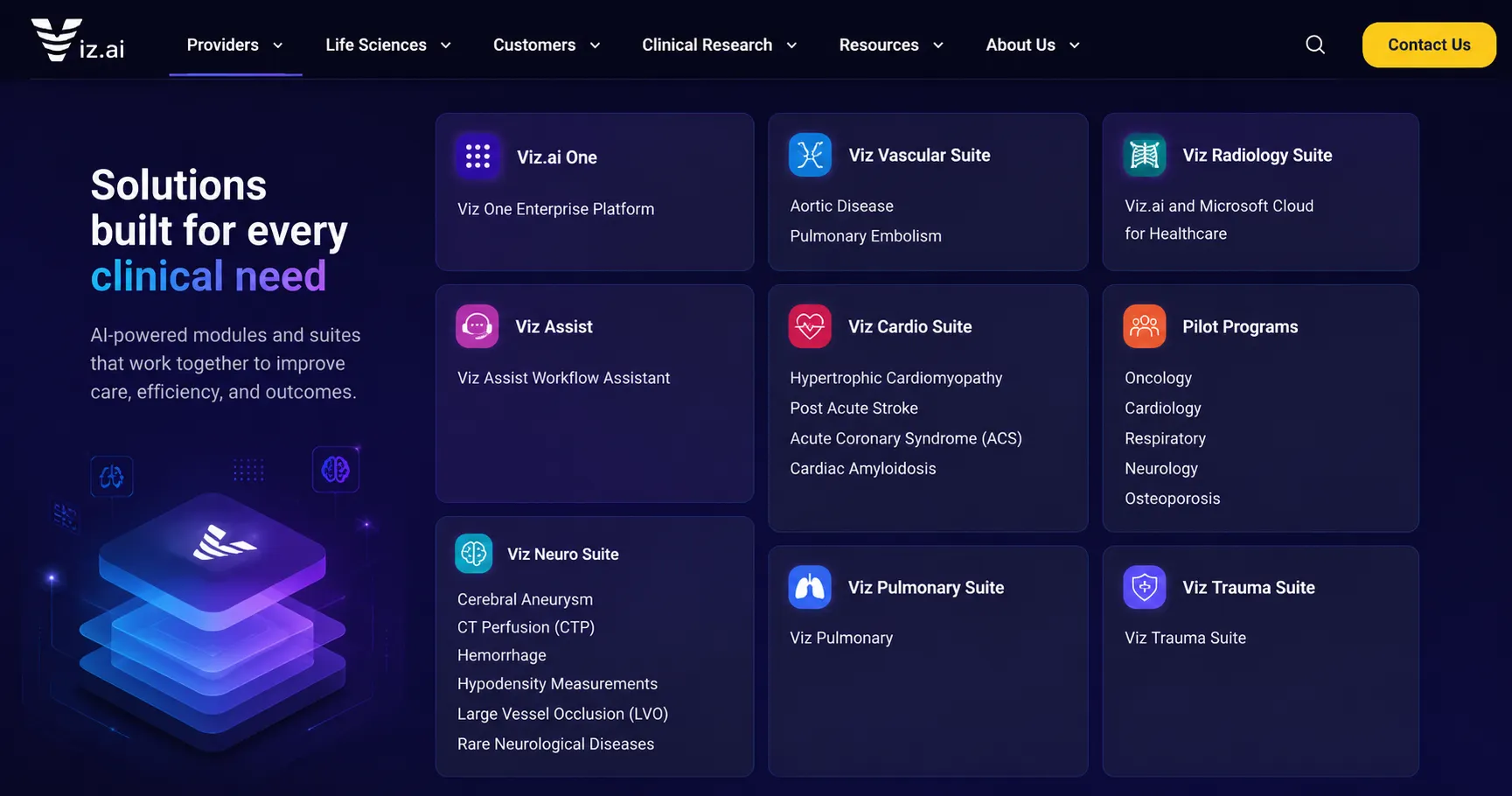Image resolution: width=1512 pixels, height=796 pixels.
Task: Open Viz One Enterprise Platform link
Action: 555,209
